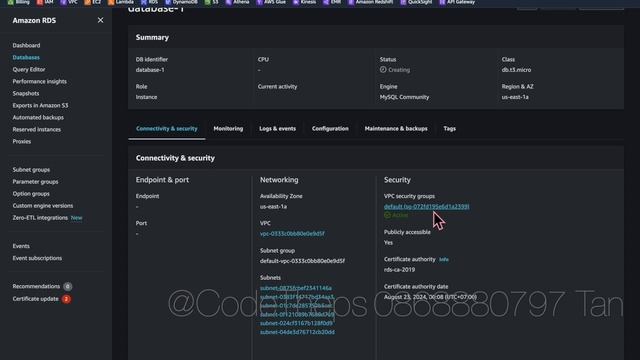Viewport: 640px width, 360px height.
Task: Go to Event subscriptions
Action: coord(37,258)
